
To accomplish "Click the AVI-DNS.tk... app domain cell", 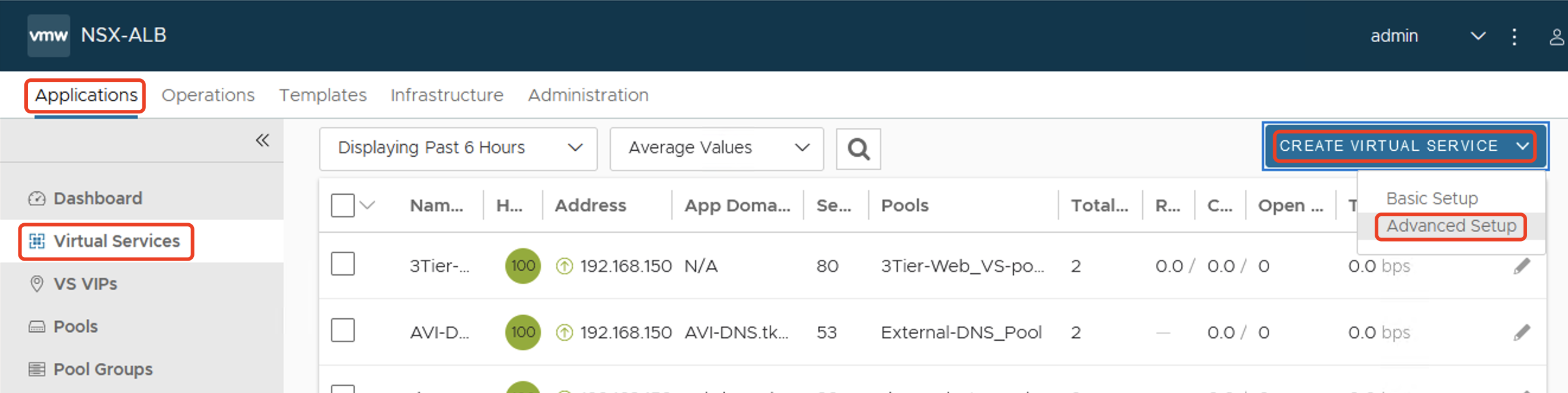I will [x=736, y=332].
